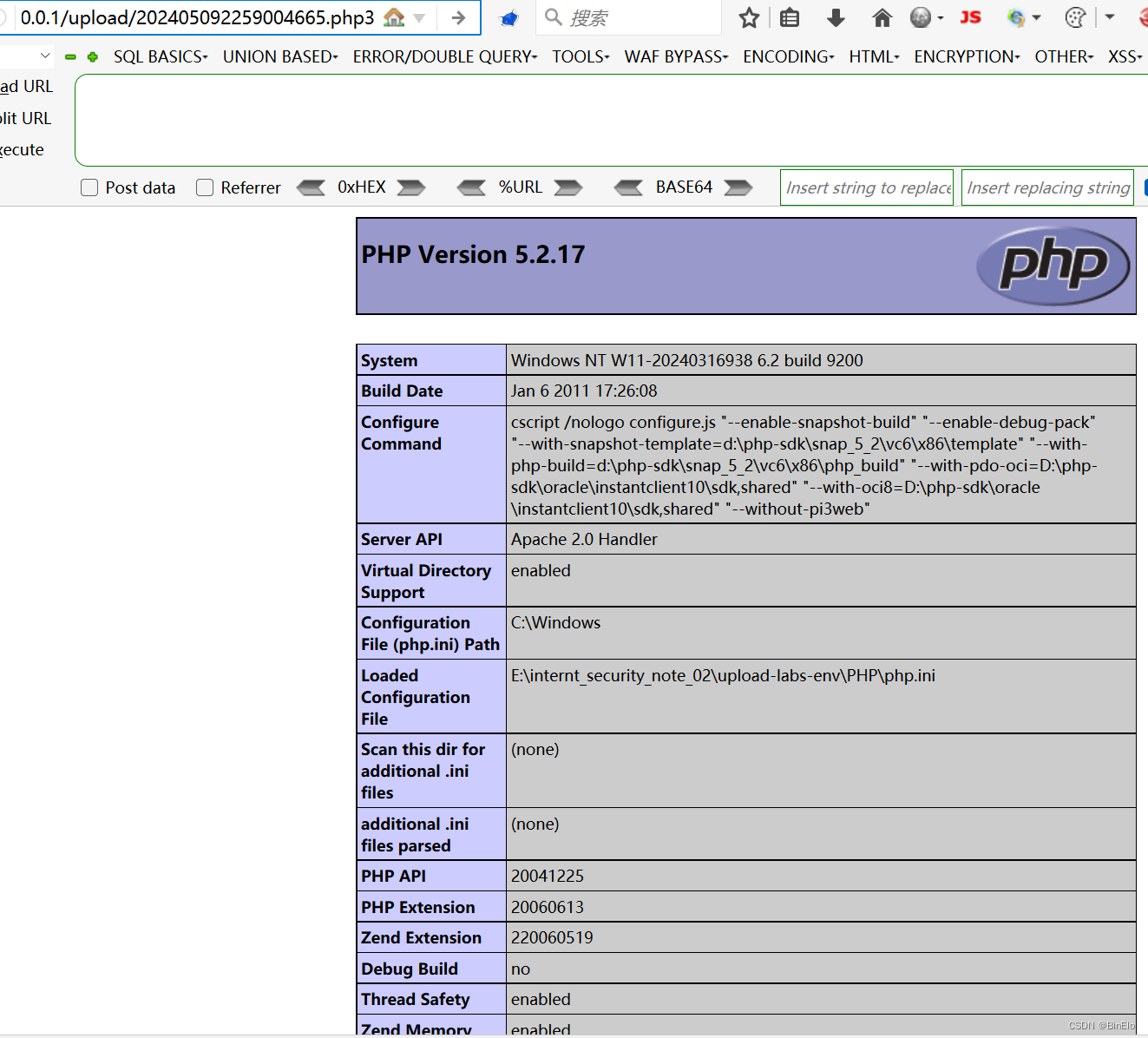Enable Referrer checkbox
The image size is (1148, 1038).
(205, 187)
